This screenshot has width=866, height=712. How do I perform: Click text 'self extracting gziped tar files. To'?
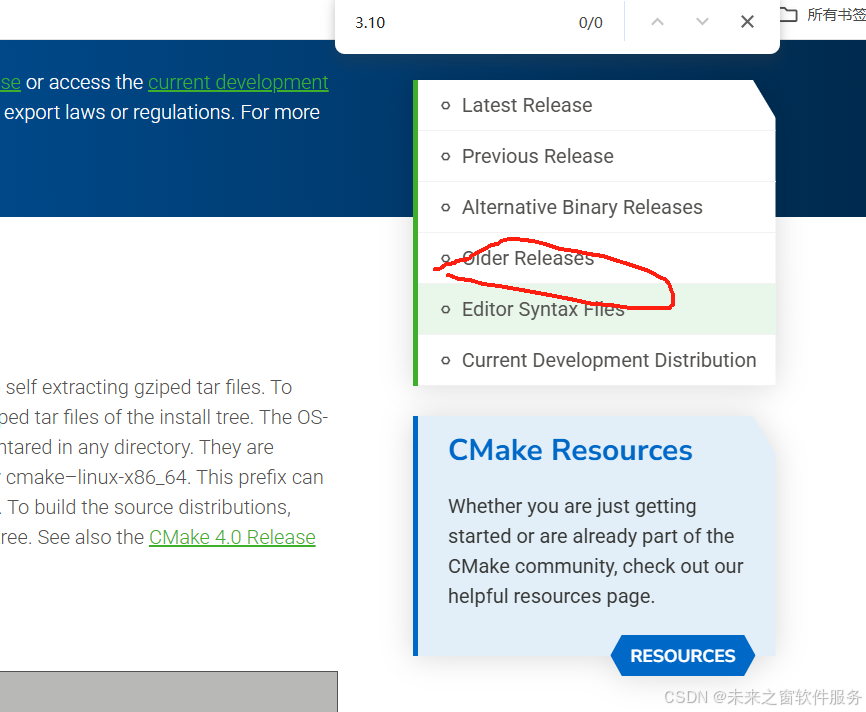point(149,387)
